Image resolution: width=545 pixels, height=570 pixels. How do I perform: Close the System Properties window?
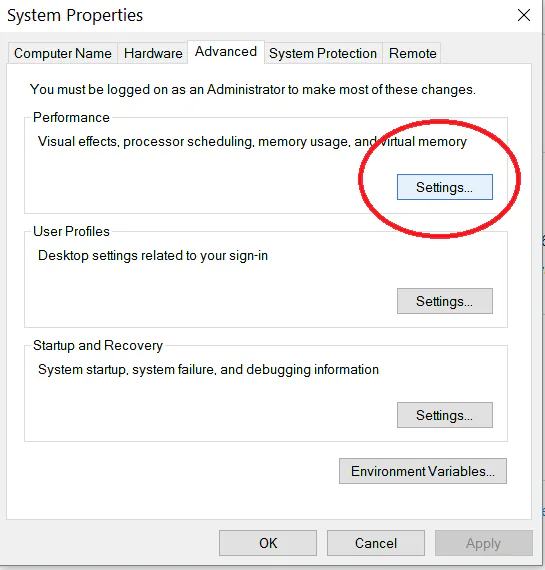[x=524, y=15]
